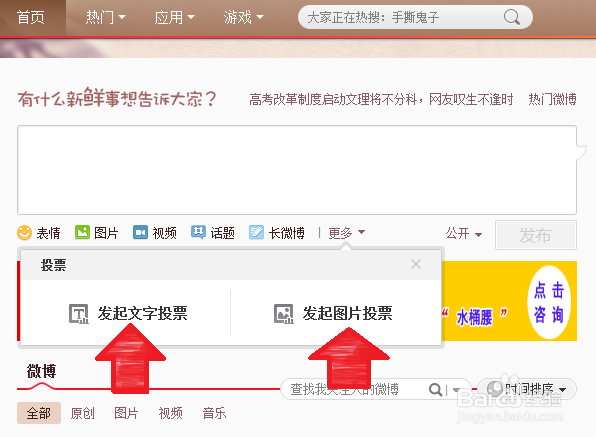Expand the 更多 options dropdown
This screenshot has height=437, width=596.
pyautogui.click(x=346, y=233)
